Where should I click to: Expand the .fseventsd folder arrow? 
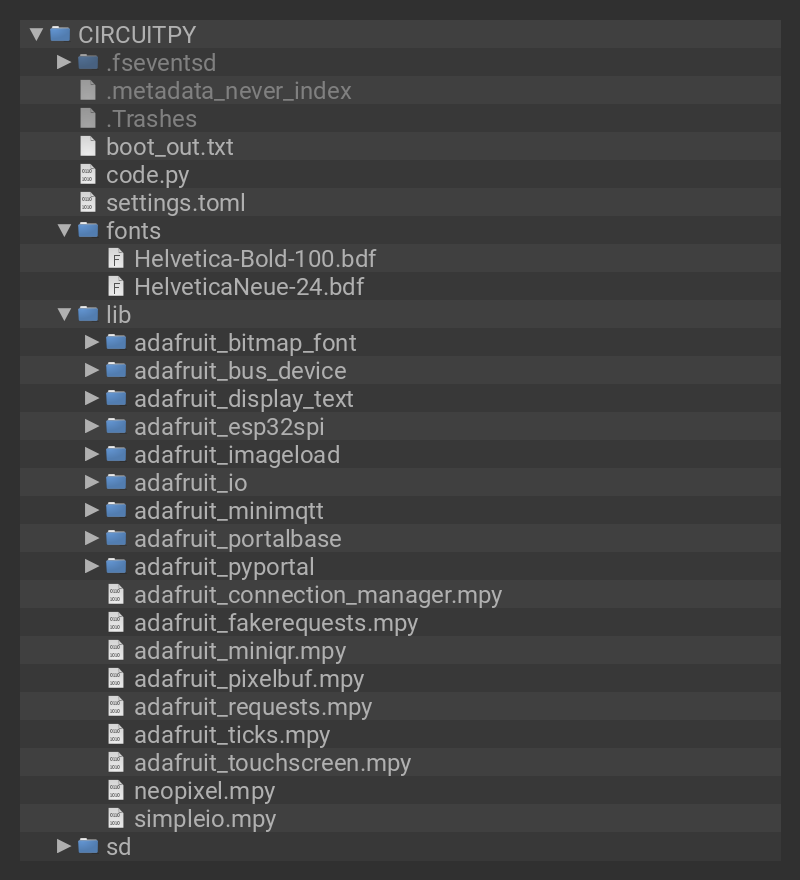(64, 62)
